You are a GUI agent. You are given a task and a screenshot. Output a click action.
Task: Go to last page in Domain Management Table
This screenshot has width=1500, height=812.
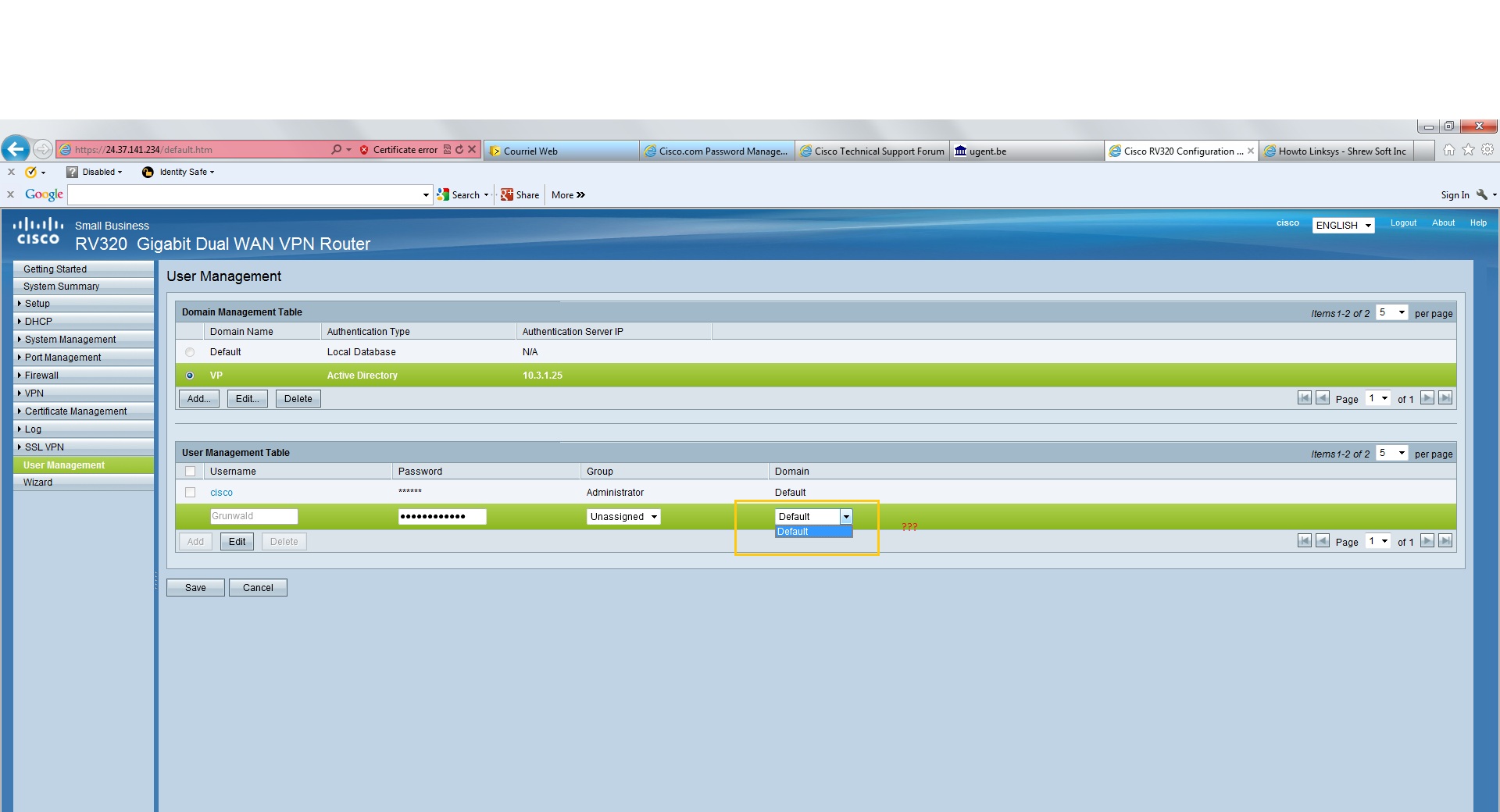(x=1446, y=398)
